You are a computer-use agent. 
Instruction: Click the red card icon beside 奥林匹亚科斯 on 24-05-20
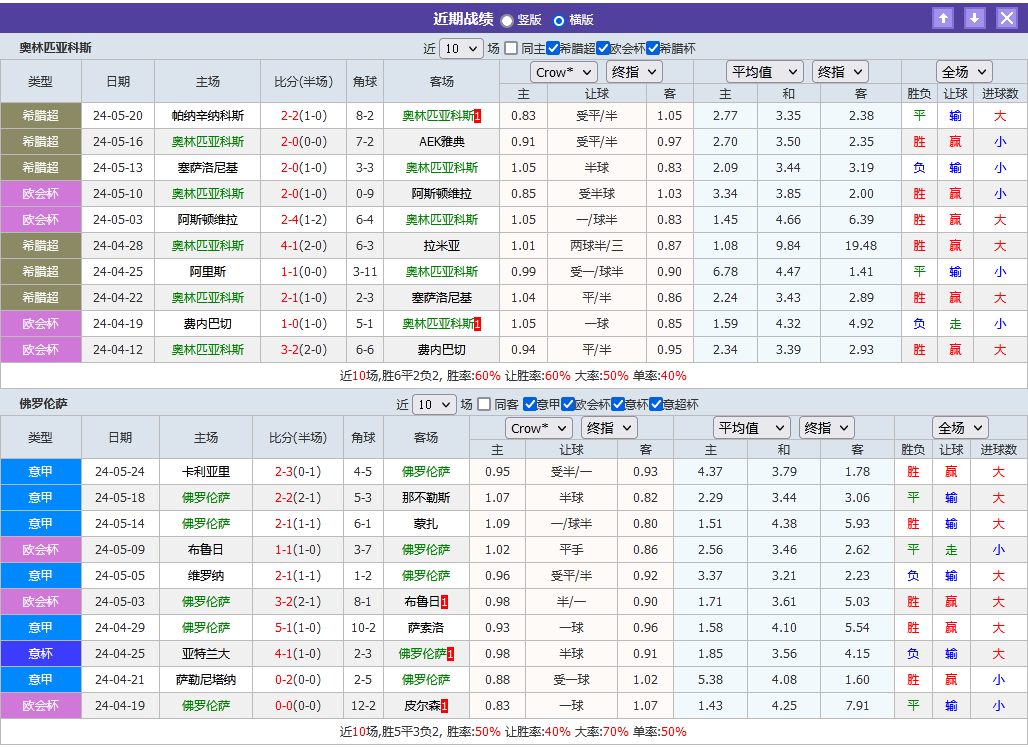477,115
